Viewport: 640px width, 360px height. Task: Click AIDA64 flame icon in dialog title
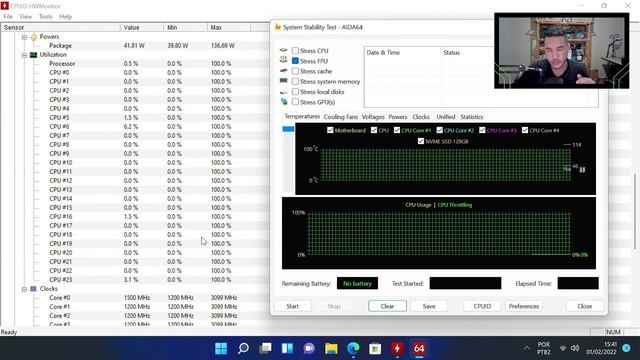coord(278,27)
